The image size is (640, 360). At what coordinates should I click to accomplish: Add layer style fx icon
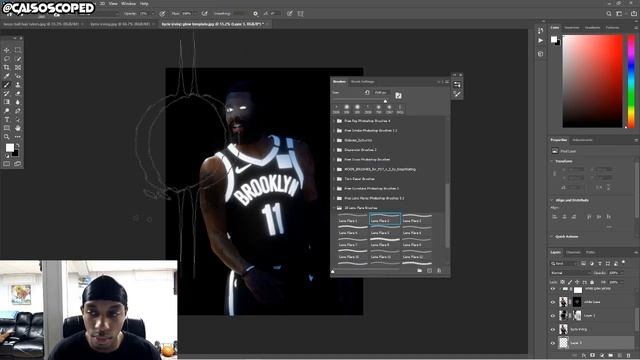click(x=584, y=356)
